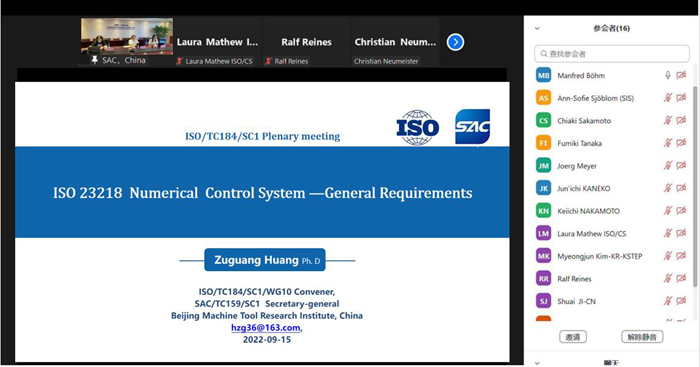This screenshot has width=700, height=367.
Task: Click the pin icon beside SAC, China
Action: point(95,60)
